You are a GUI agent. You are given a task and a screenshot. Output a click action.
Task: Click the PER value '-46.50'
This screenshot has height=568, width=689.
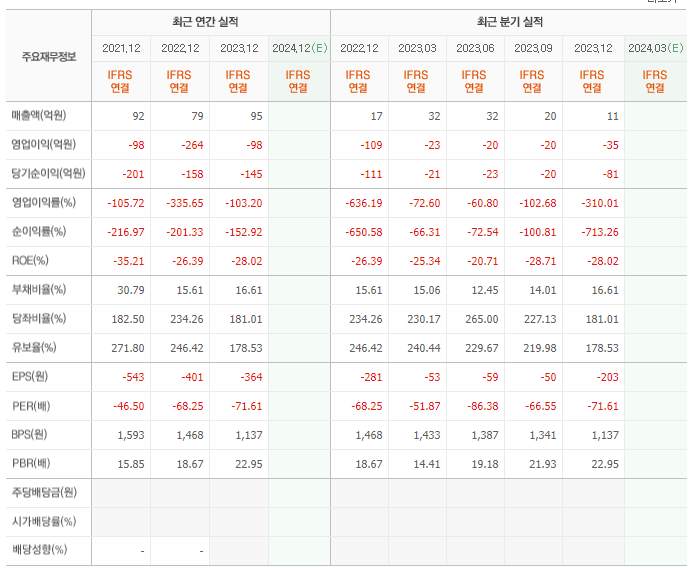click(129, 406)
